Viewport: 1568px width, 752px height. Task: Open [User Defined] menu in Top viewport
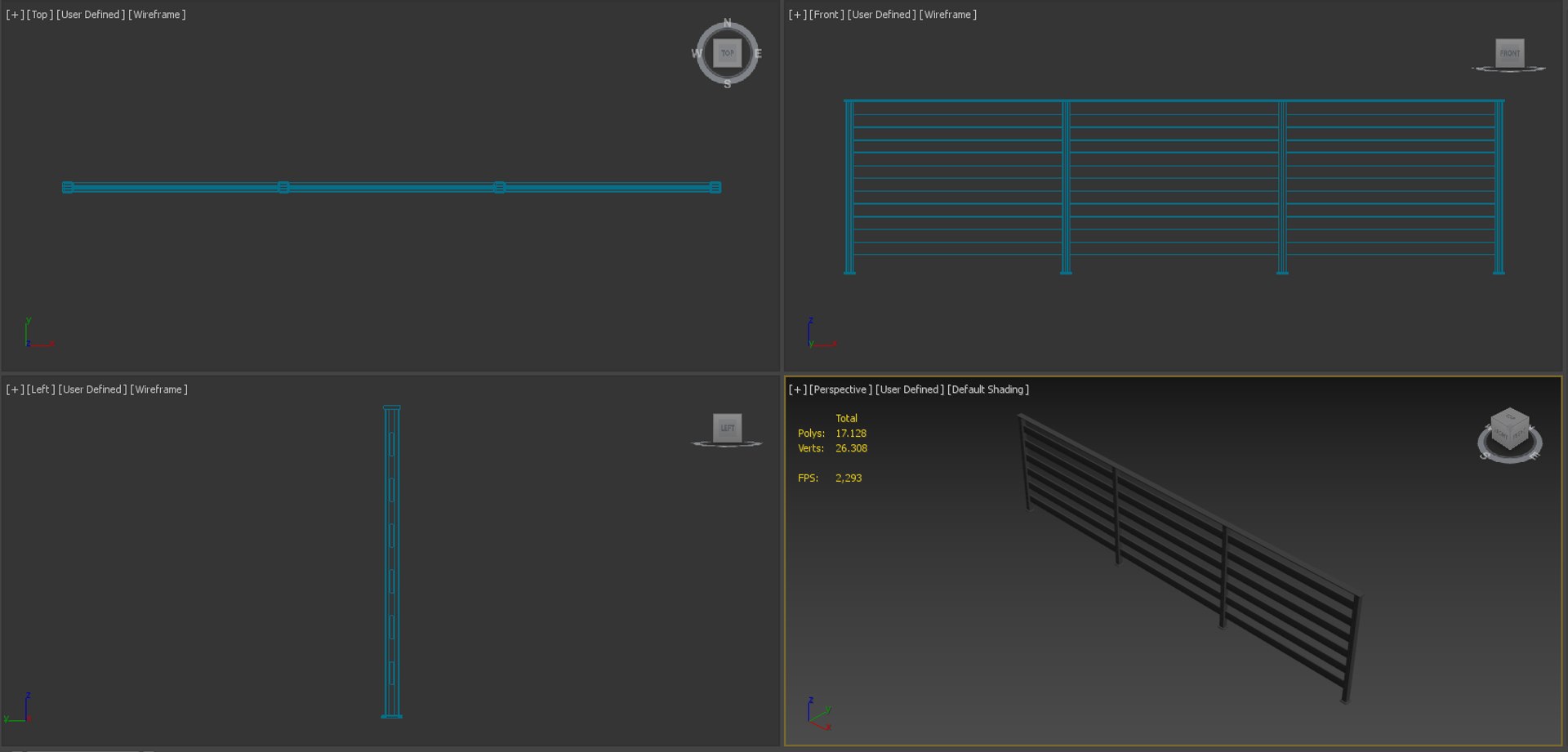pyautogui.click(x=91, y=15)
